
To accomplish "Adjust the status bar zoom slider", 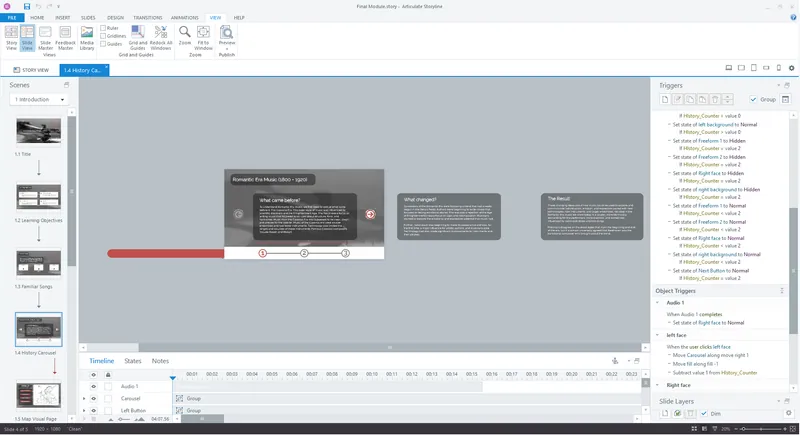I will [763, 429].
